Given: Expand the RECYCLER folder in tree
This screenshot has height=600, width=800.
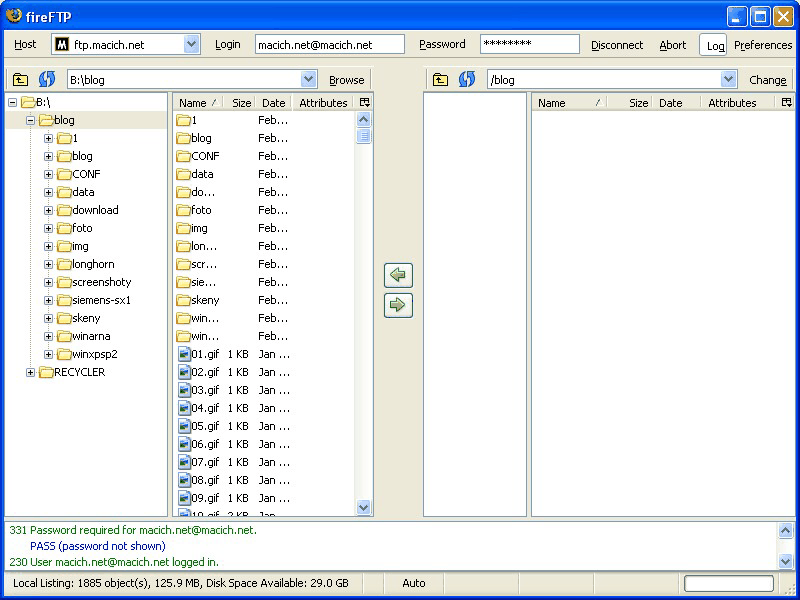Looking at the screenshot, I should tap(31, 372).
